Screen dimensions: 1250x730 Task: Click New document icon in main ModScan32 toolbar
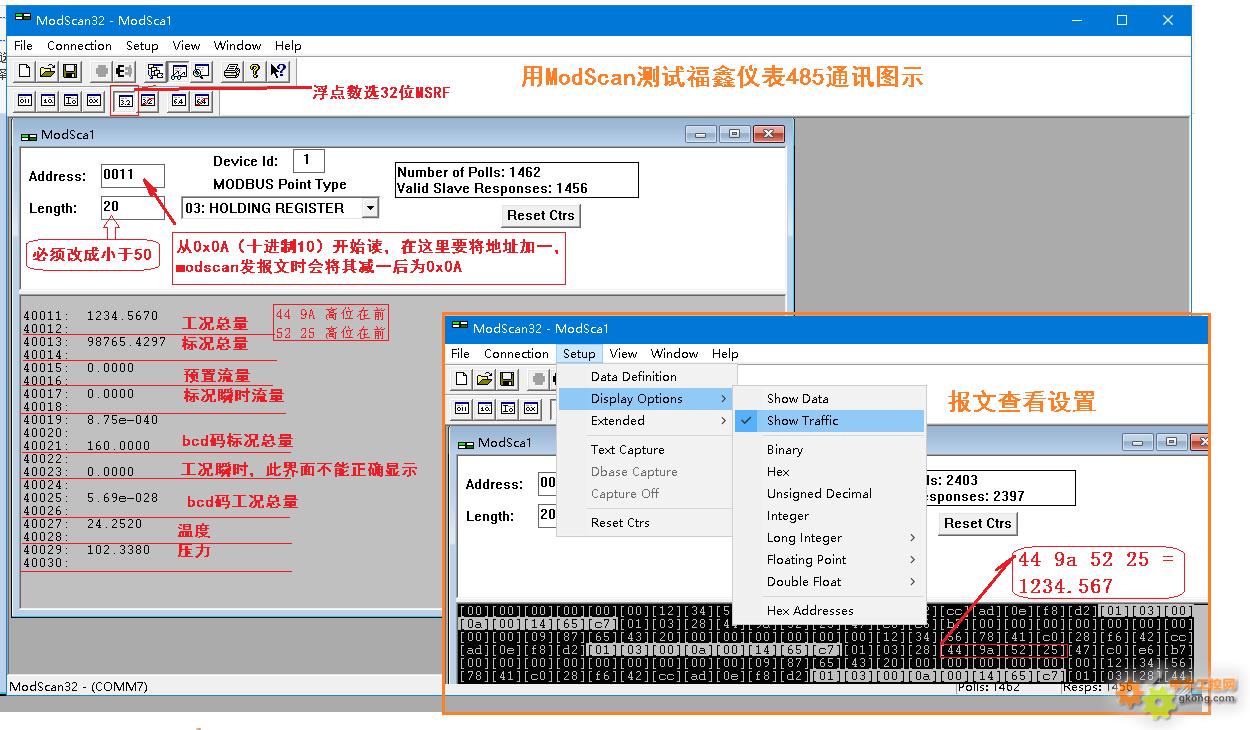pyautogui.click(x=24, y=71)
